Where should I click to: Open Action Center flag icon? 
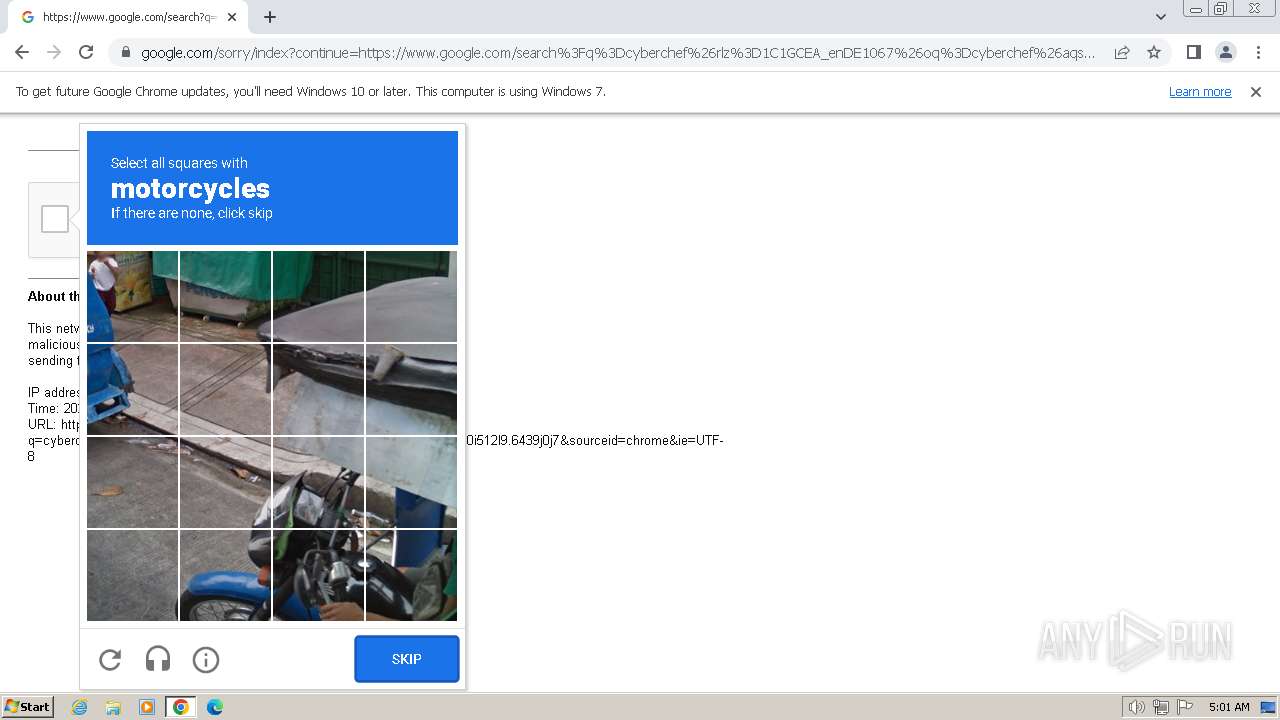1185,707
